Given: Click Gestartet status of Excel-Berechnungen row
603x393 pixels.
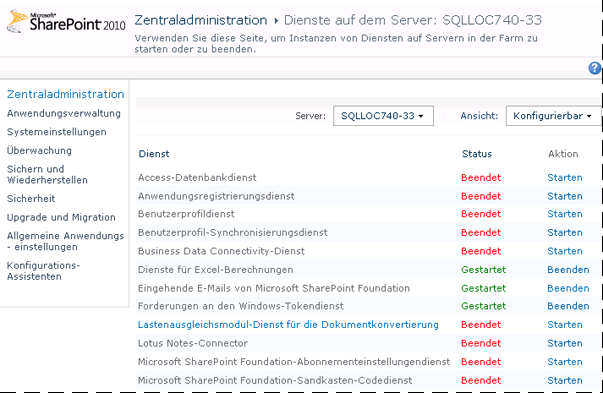Looking at the screenshot, I should [x=483, y=270].
